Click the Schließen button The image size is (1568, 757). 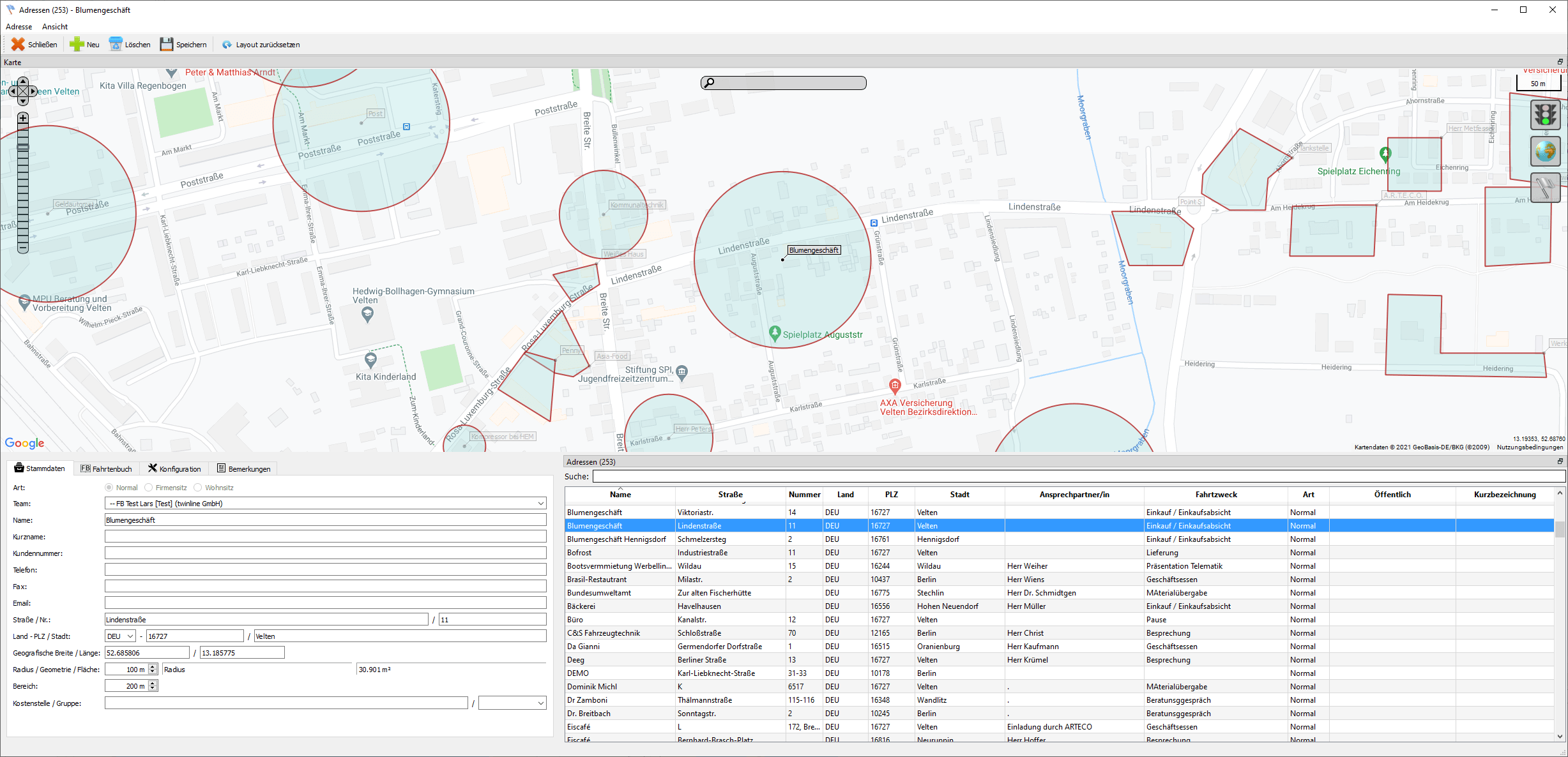34,44
